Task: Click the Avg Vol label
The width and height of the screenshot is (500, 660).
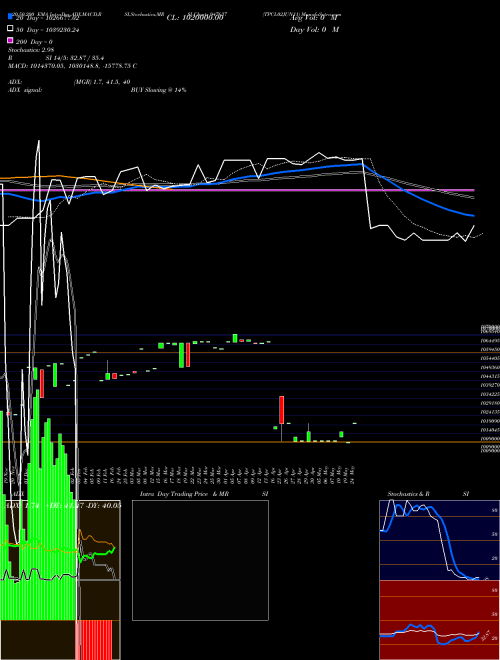Action: (313, 18)
